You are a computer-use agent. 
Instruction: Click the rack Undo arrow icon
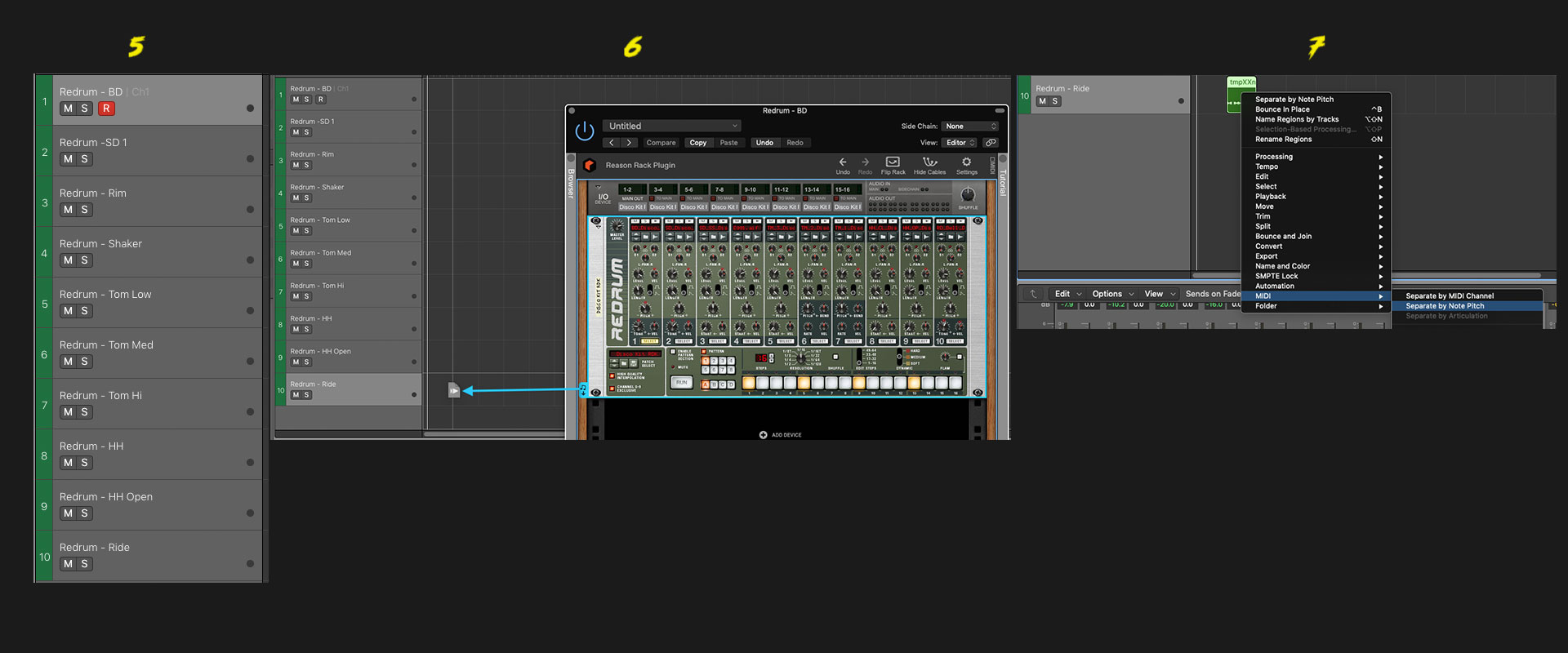click(843, 162)
